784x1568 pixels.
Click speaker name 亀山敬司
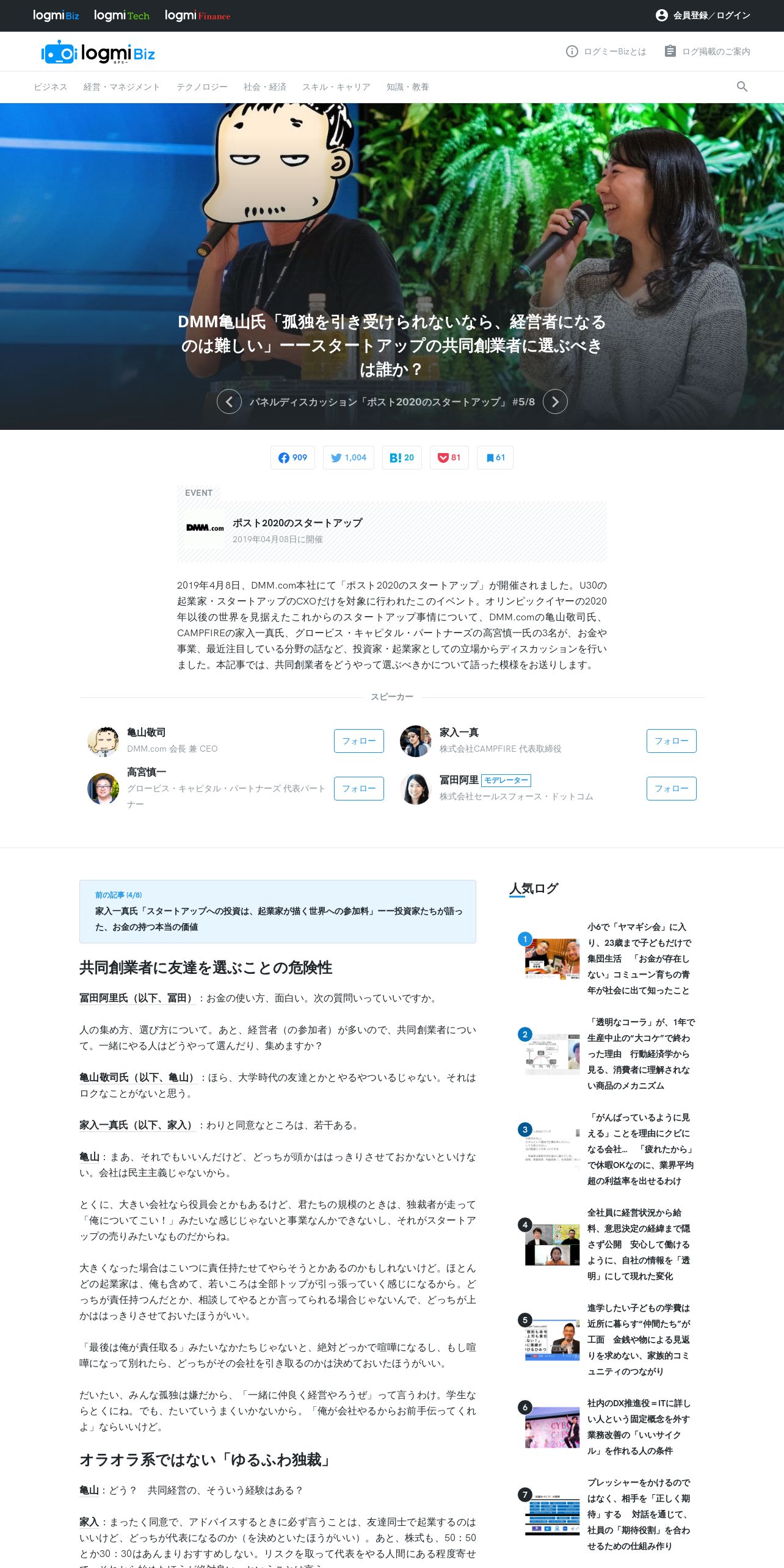(x=147, y=732)
